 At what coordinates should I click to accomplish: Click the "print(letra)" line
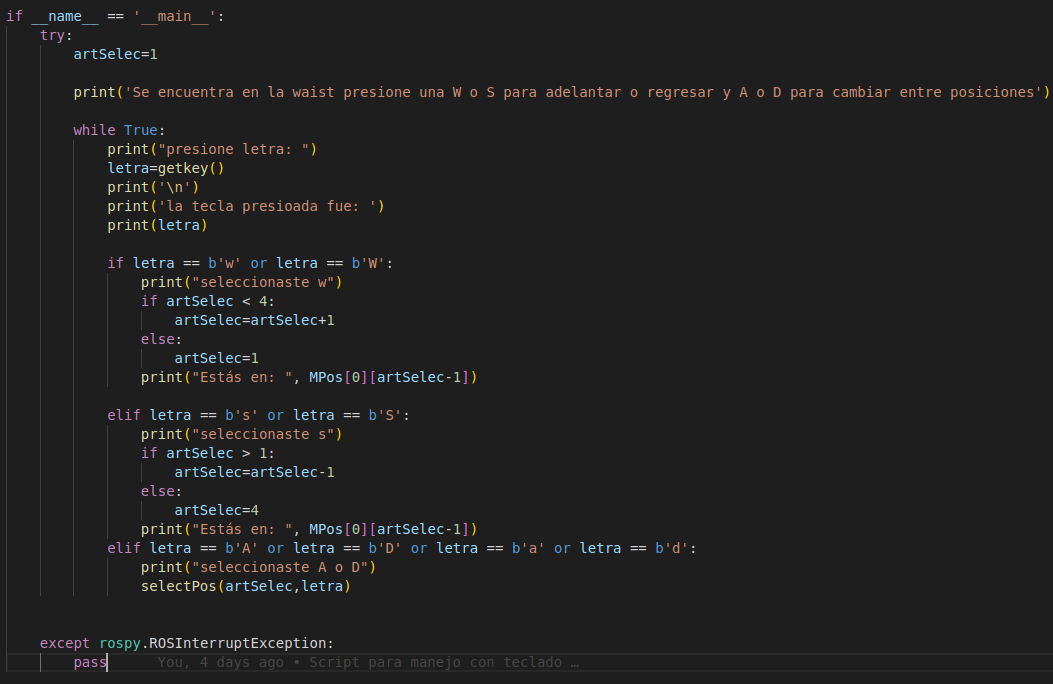[x=158, y=226]
